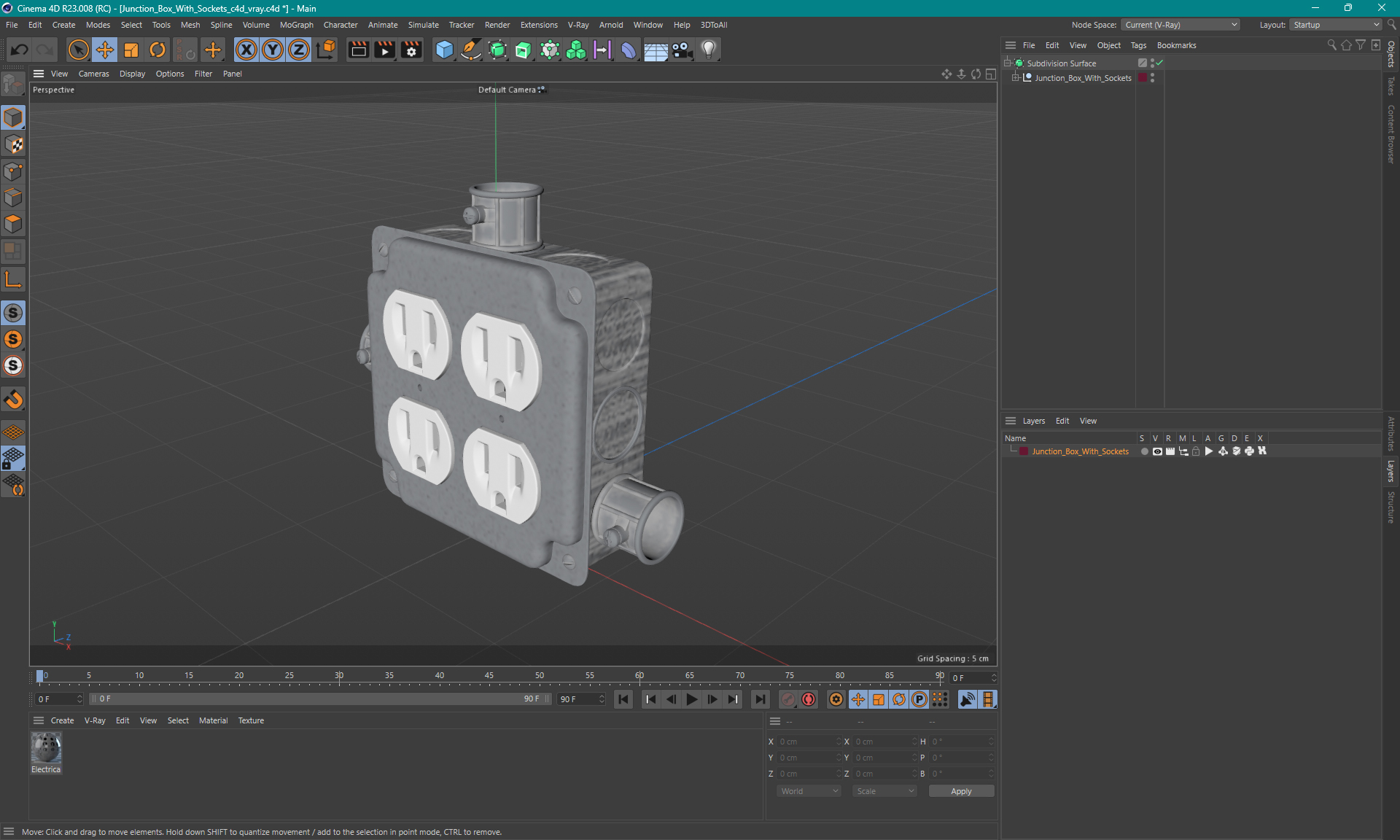The width and height of the screenshot is (1400, 840).
Task: Click the Enable Axis icon
Action: [13, 279]
